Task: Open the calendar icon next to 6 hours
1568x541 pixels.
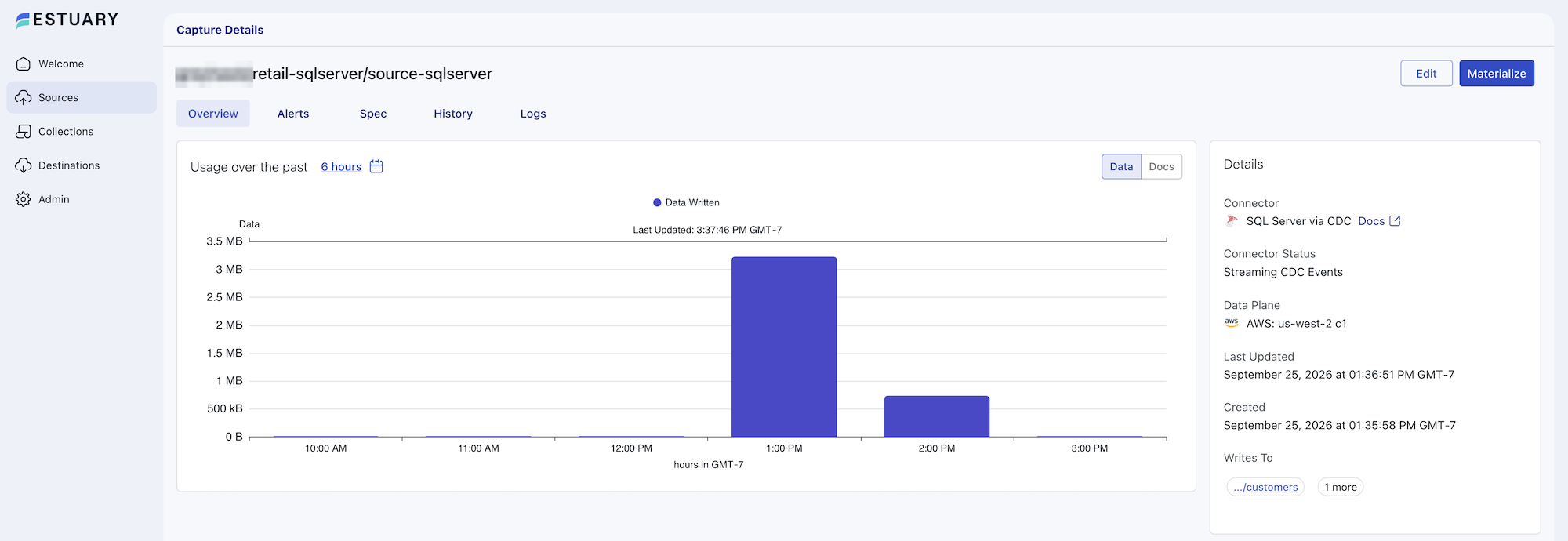Action: point(376,166)
